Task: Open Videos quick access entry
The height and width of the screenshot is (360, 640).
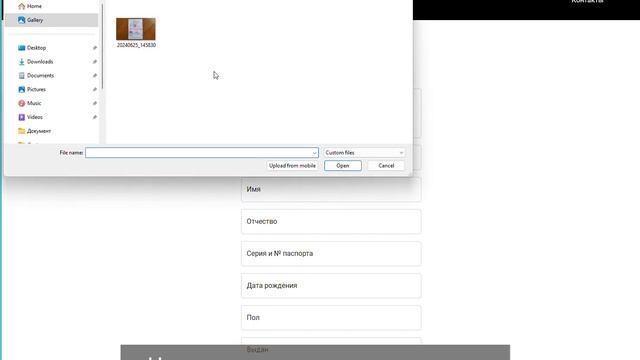Action: click(x=35, y=117)
